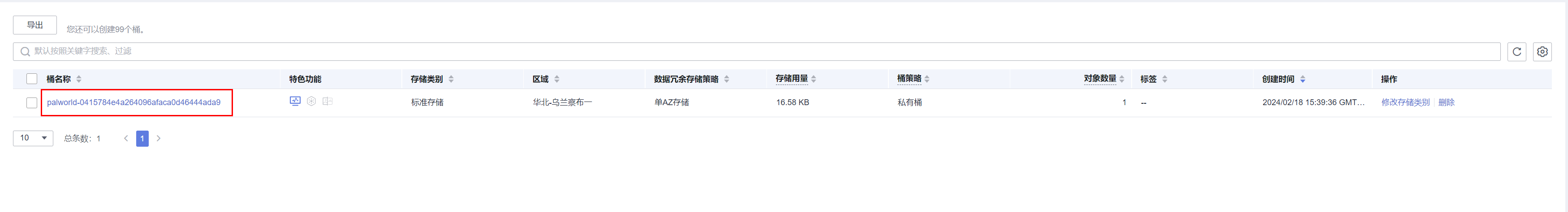Sort by 存储用量 column arrows
The width and height of the screenshot is (1568, 212).
[814, 79]
